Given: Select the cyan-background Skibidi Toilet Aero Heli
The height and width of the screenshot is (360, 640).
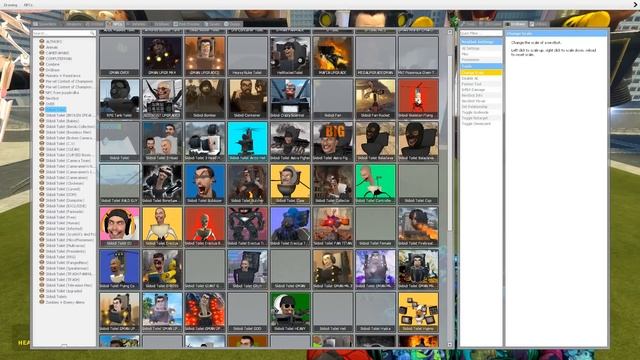Looking at the screenshot, I should pos(247,141).
